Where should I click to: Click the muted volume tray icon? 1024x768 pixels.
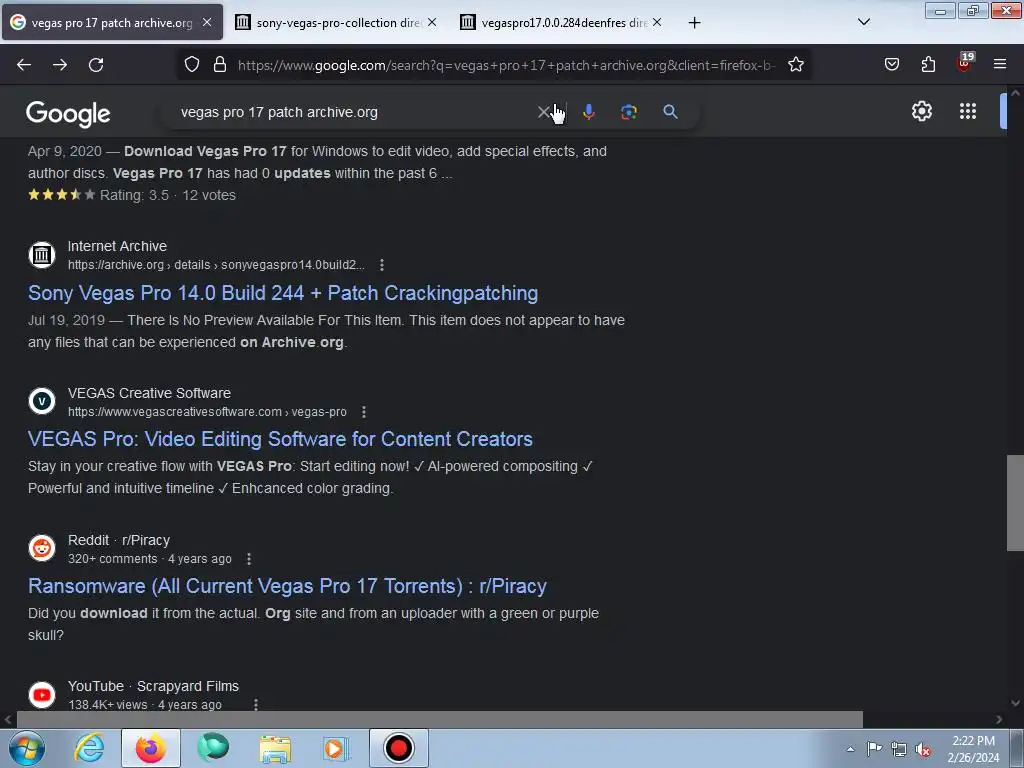tap(923, 749)
